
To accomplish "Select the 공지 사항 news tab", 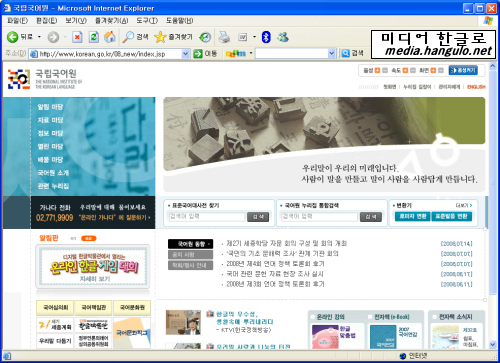I will coord(190,255).
